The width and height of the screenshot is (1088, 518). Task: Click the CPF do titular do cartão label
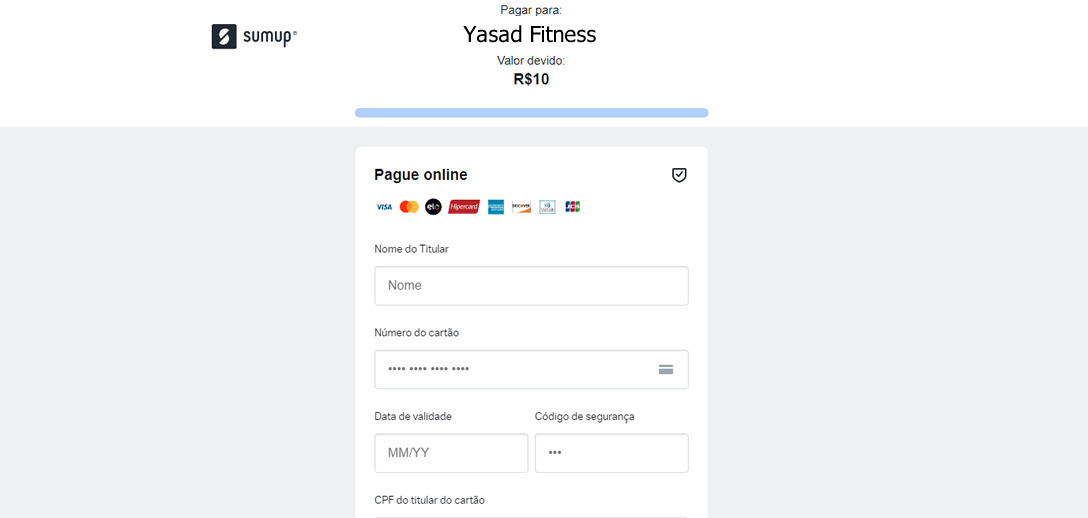pos(429,500)
